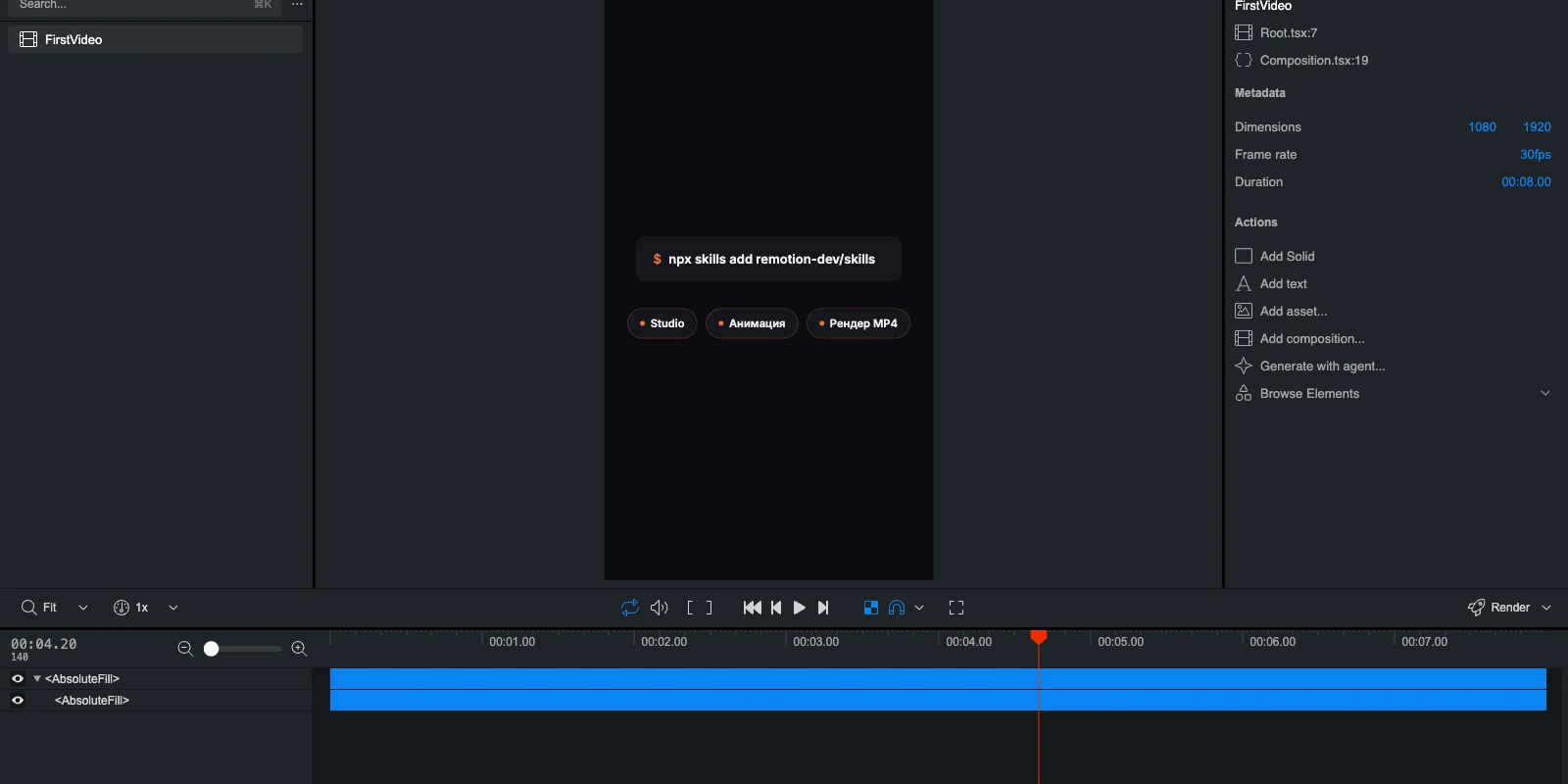1568x784 pixels.
Task: Click the Add text action
Action: (1271, 283)
